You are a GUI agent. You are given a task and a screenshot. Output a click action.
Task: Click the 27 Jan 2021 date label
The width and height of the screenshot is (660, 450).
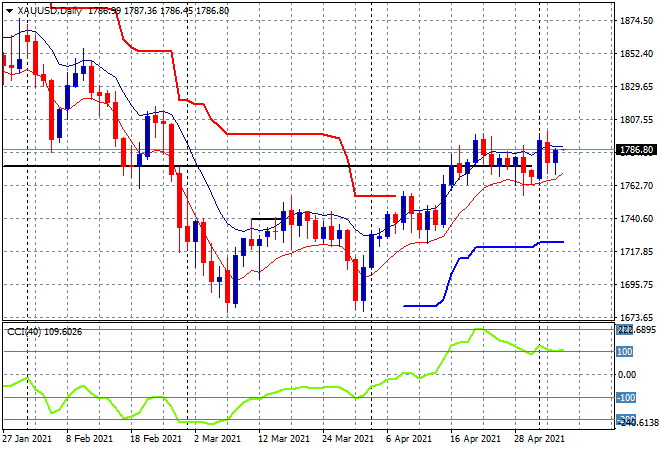pyautogui.click(x=27, y=439)
